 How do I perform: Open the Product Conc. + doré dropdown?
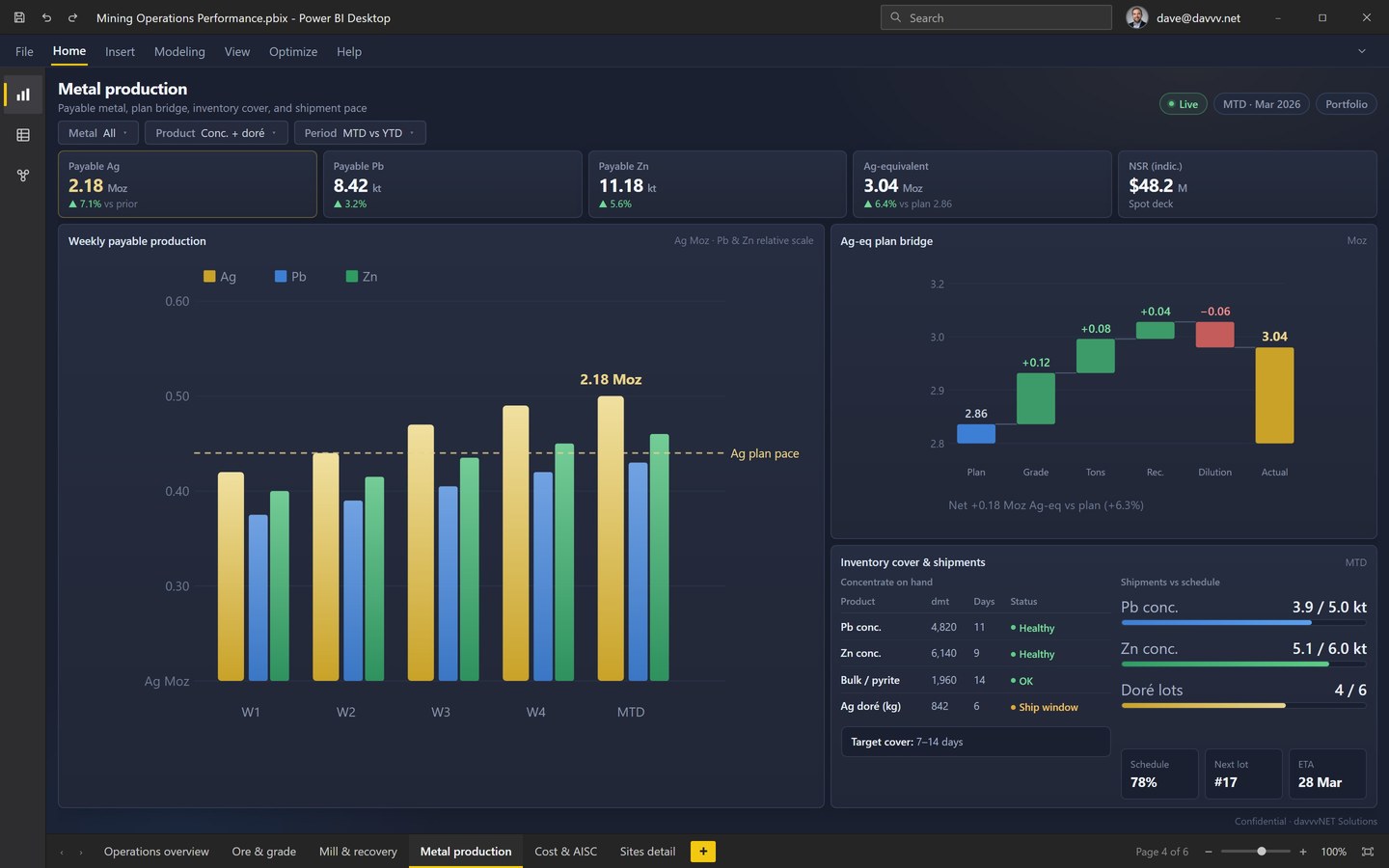click(x=216, y=133)
